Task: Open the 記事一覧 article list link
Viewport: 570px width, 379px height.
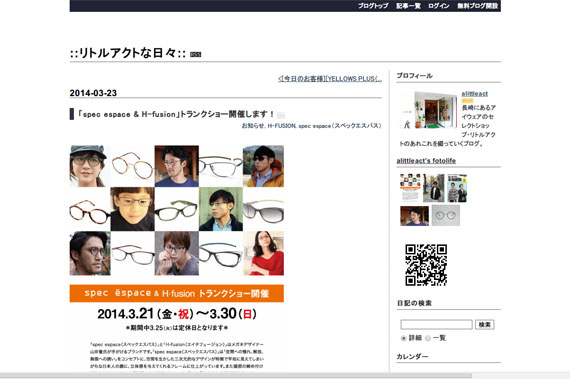Action: click(x=408, y=6)
